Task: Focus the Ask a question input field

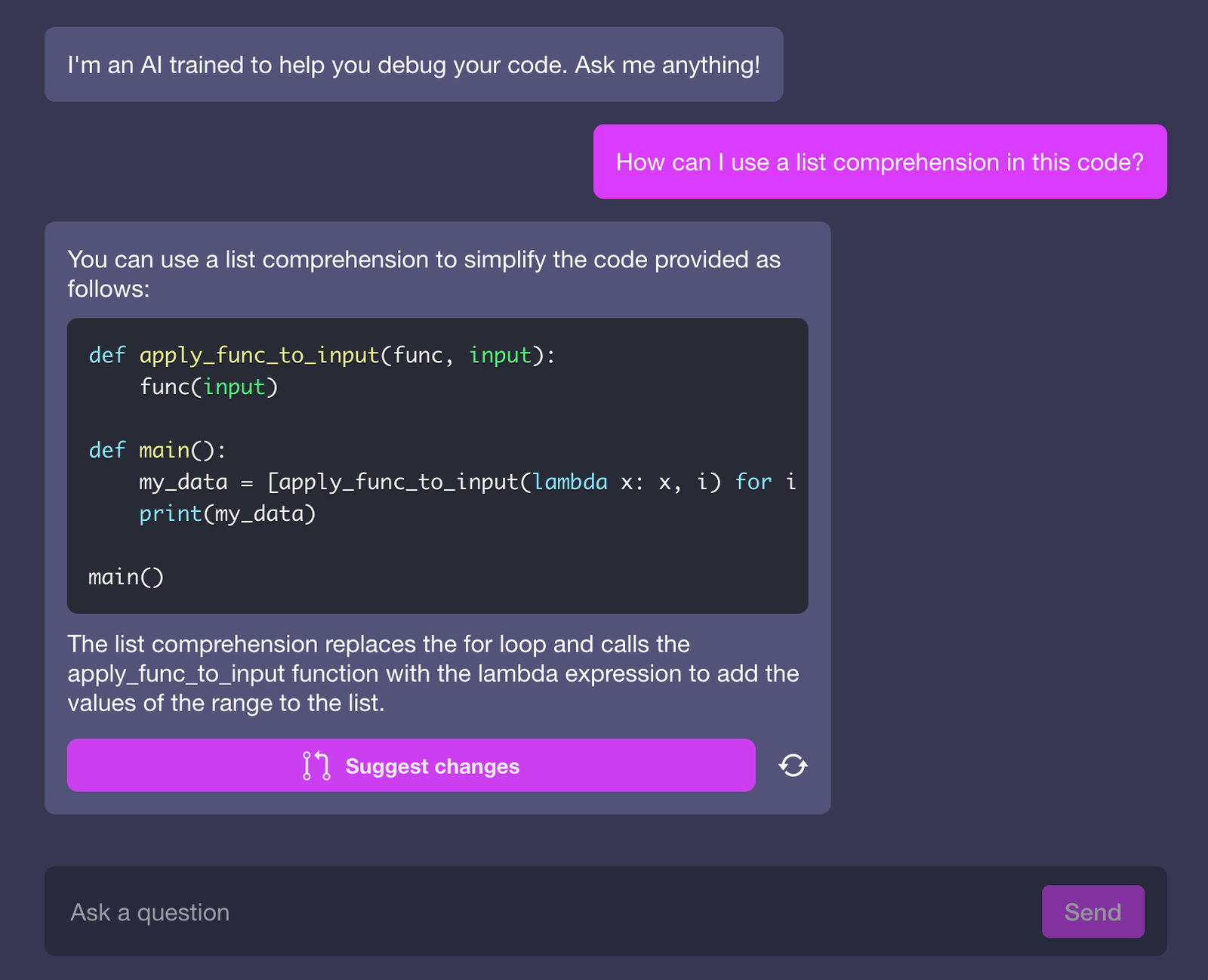Action: coord(528,912)
